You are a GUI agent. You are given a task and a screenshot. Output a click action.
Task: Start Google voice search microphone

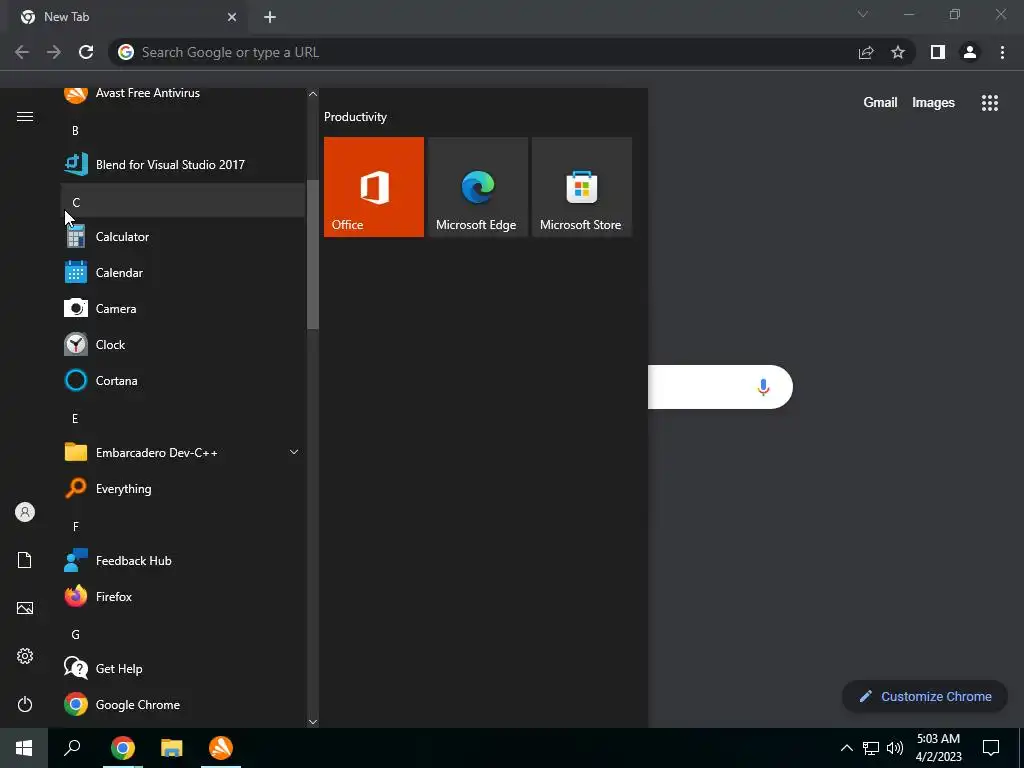click(x=763, y=387)
